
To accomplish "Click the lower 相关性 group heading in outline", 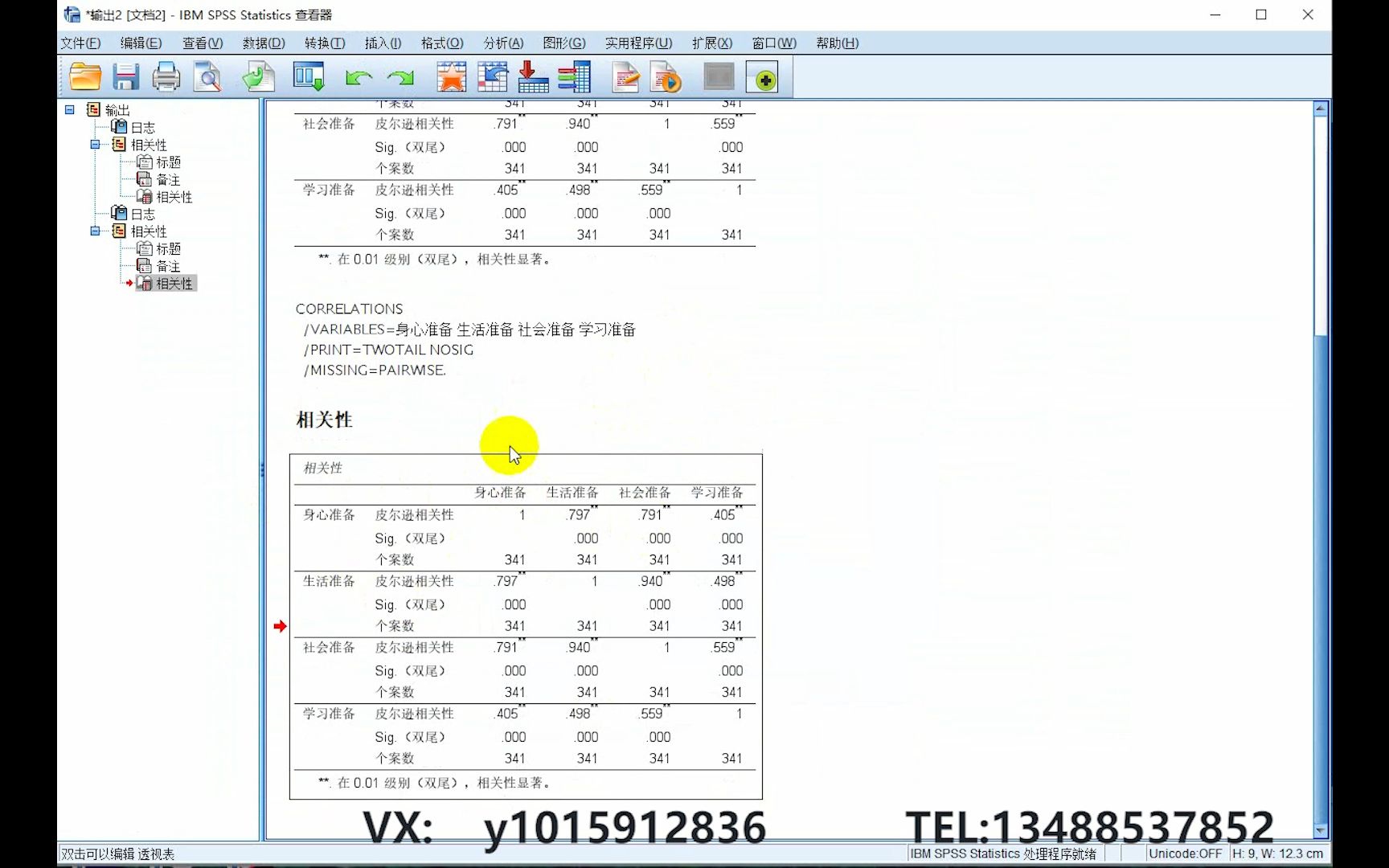I will point(149,231).
